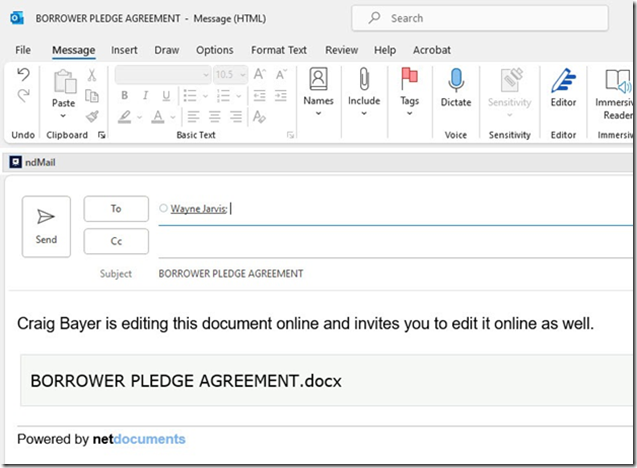
Task: Toggle Underline formatting
Action: point(166,95)
